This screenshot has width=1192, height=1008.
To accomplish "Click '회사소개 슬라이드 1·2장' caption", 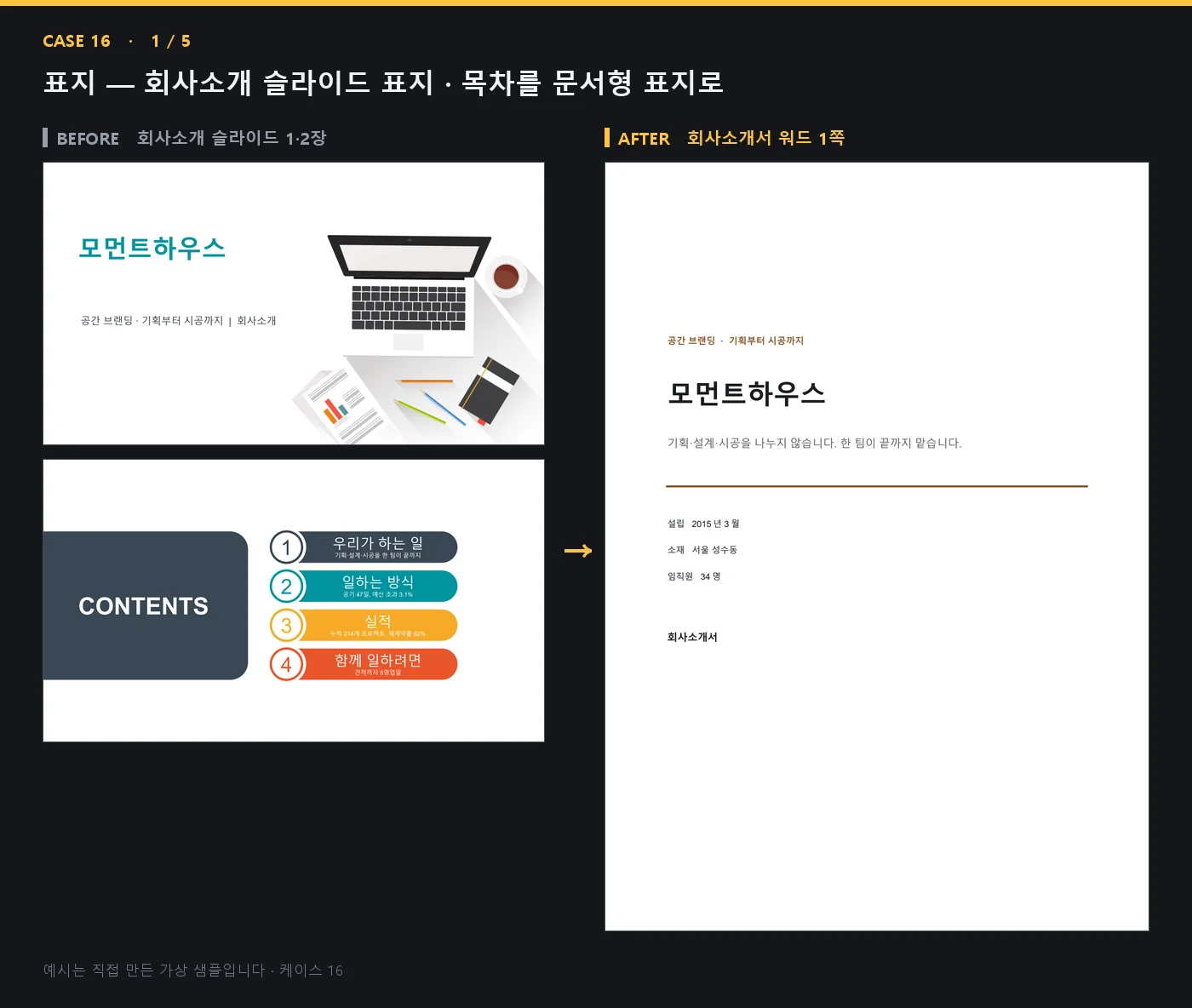I will [x=232, y=138].
